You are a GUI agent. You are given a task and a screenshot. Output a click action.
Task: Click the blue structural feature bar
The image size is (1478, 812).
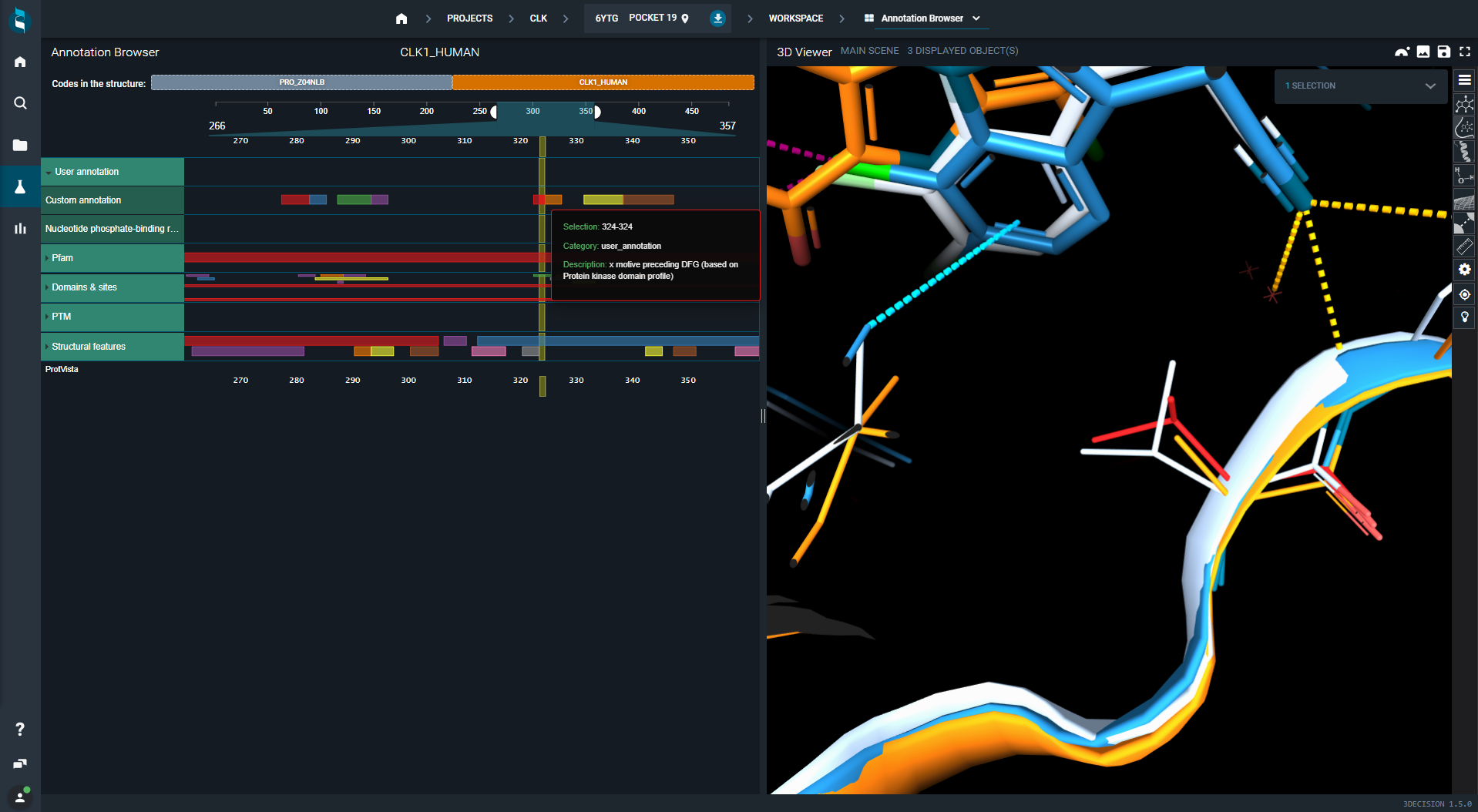pos(616,341)
